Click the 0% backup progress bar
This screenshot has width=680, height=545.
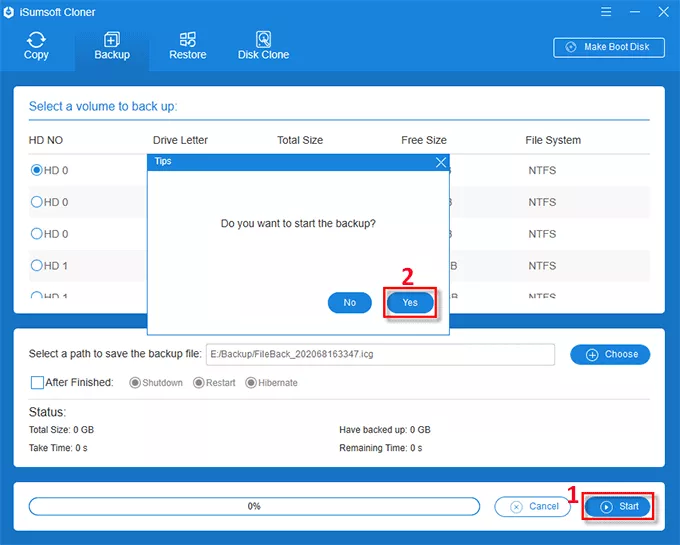[254, 506]
